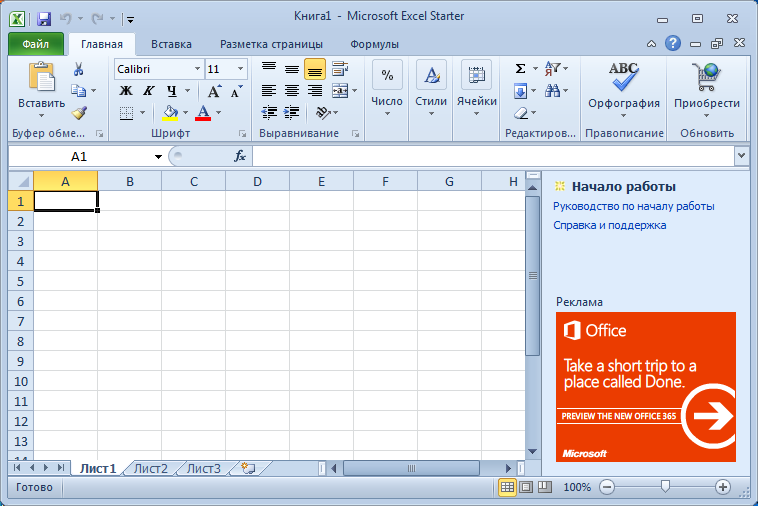Click the blue Help question mark icon
The image size is (758, 506).
[672, 43]
